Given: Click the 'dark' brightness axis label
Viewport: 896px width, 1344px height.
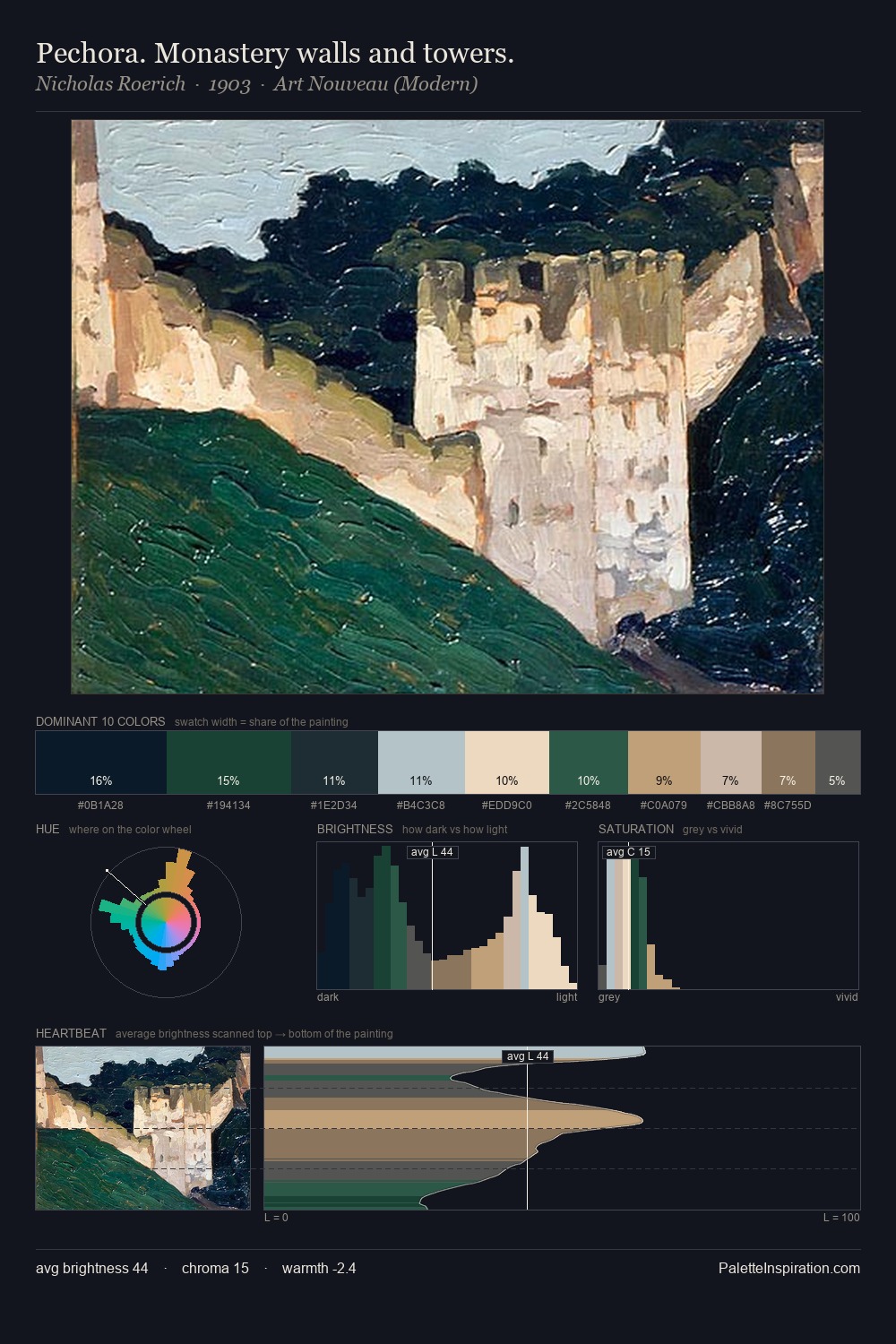Looking at the screenshot, I should pos(328,997).
